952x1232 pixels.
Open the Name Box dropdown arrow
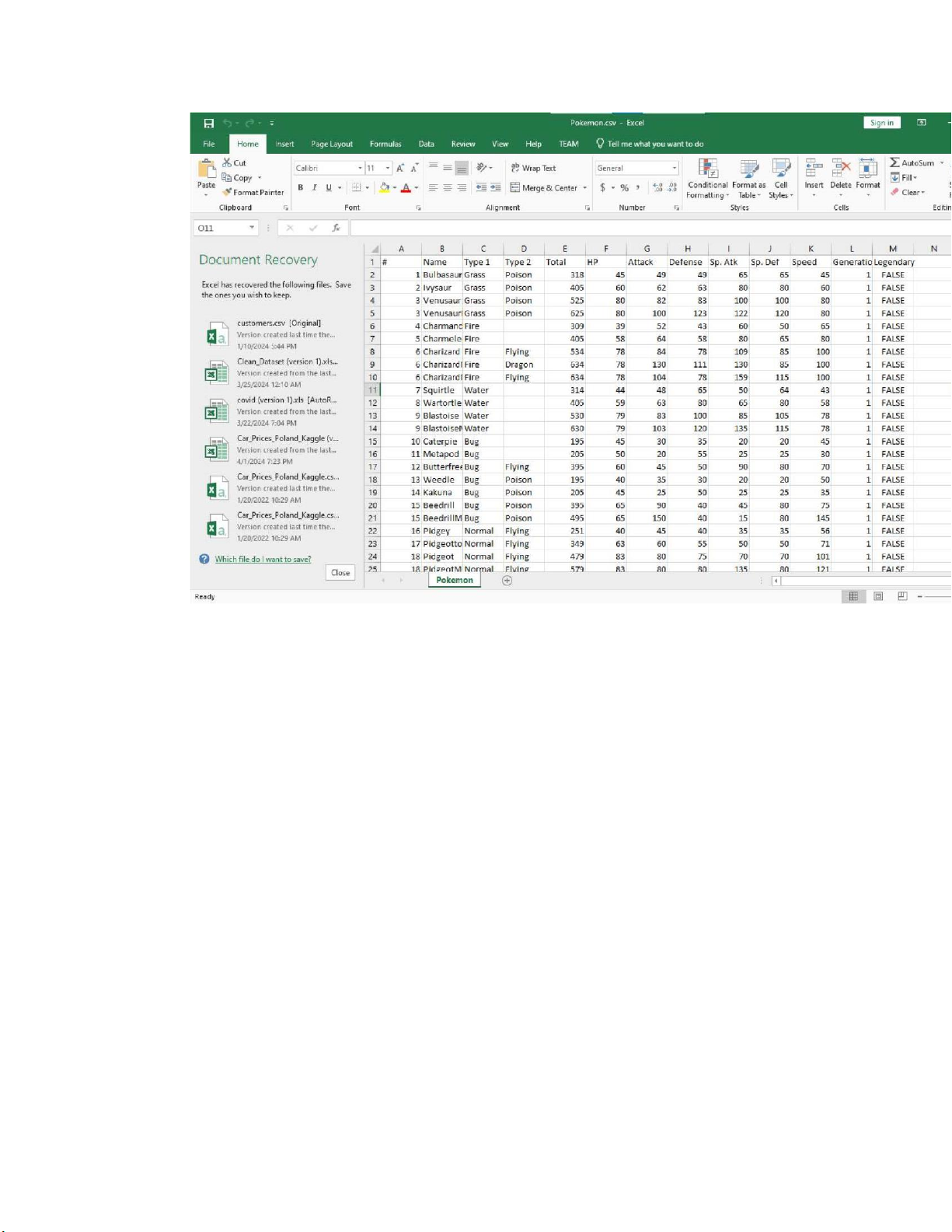252,228
